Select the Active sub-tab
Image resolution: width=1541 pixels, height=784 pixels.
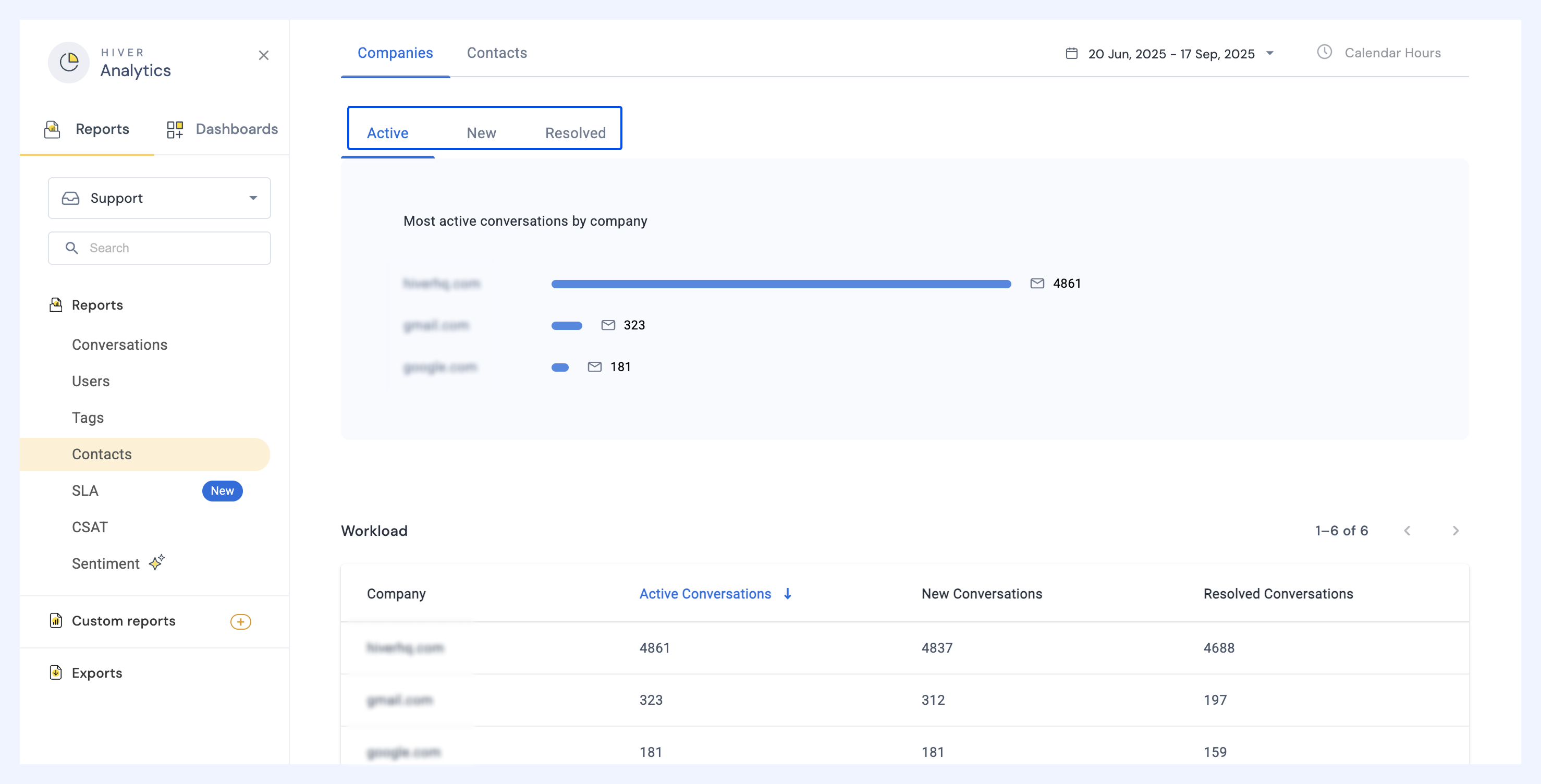(388, 133)
